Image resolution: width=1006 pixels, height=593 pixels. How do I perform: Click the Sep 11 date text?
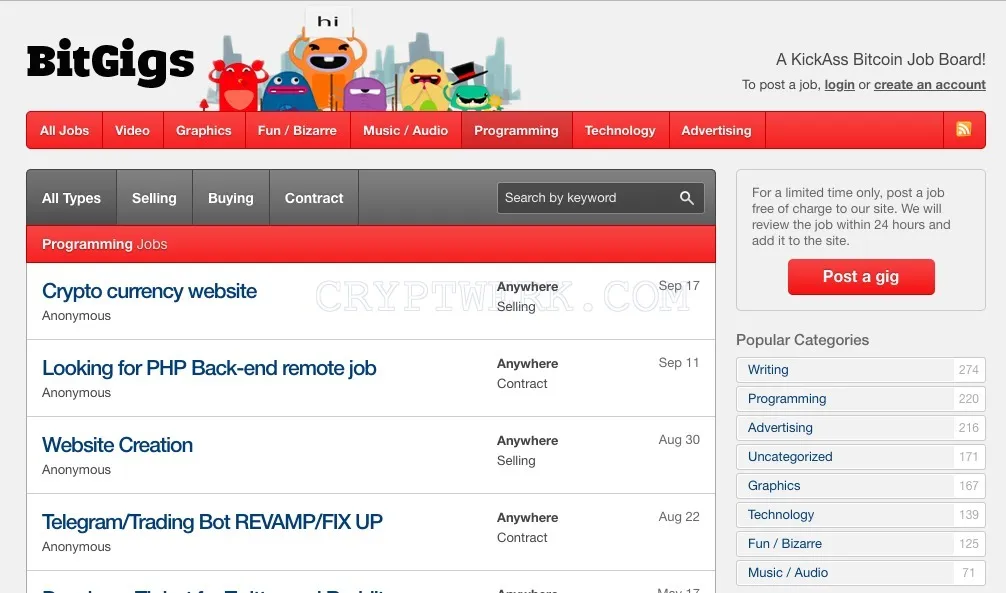tap(679, 363)
